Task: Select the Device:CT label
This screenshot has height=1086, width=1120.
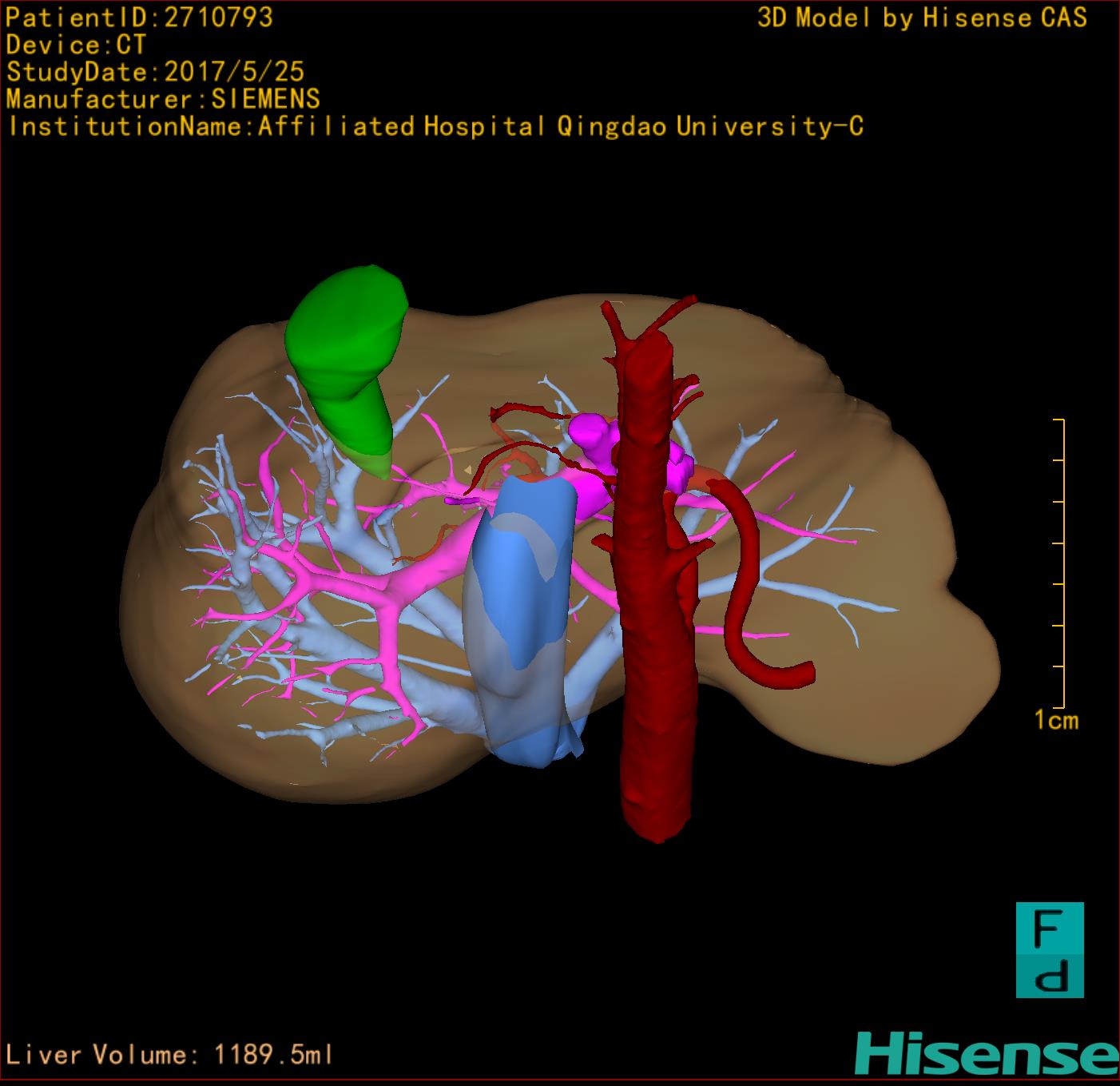Action: (76, 45)
